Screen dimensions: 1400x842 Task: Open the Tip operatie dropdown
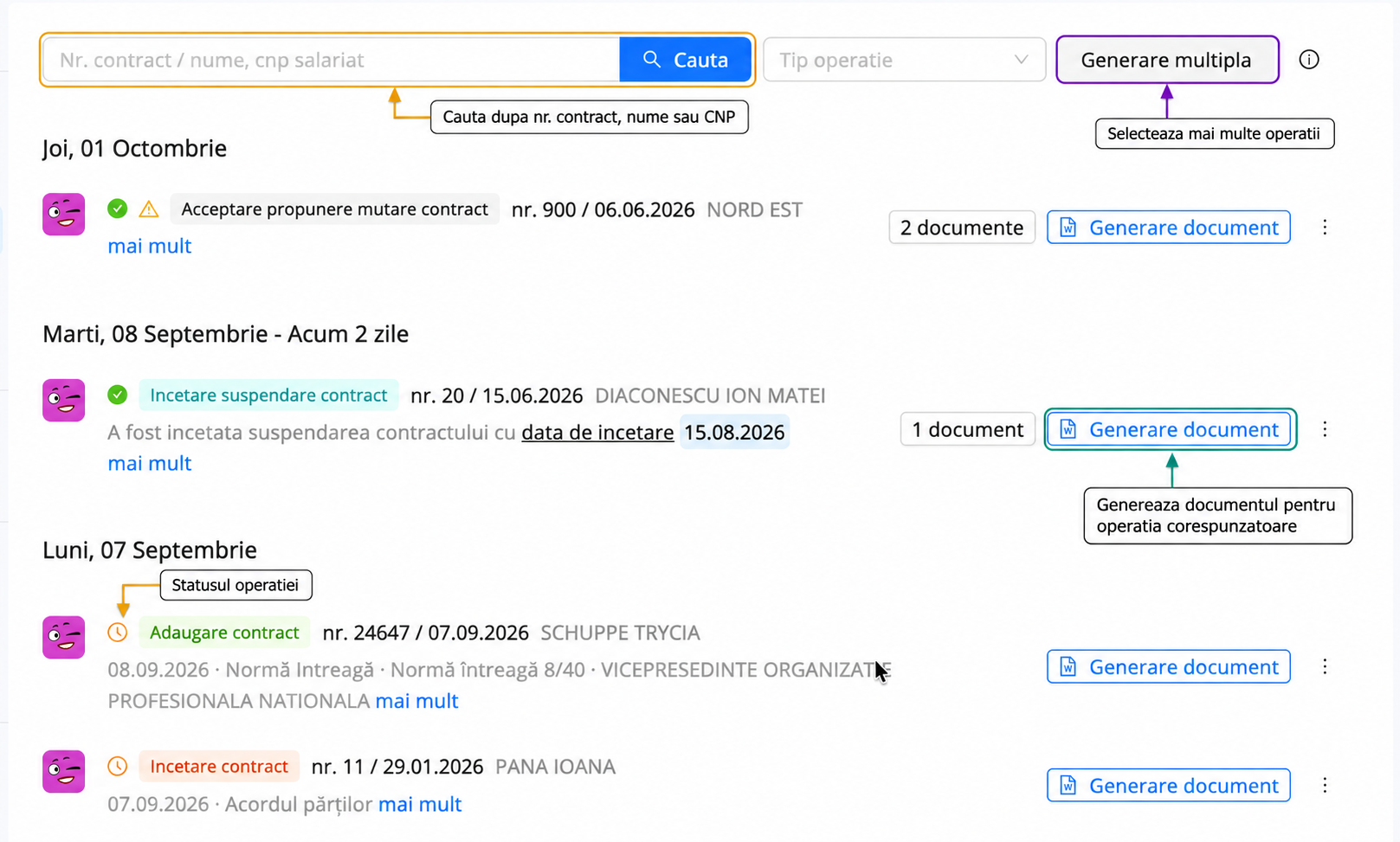pos(904,60)
